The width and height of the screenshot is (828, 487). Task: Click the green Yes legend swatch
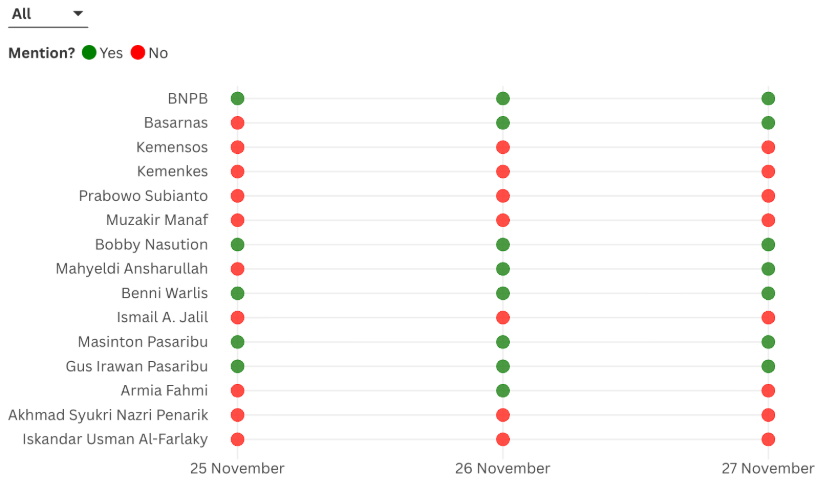coord(89,53)
